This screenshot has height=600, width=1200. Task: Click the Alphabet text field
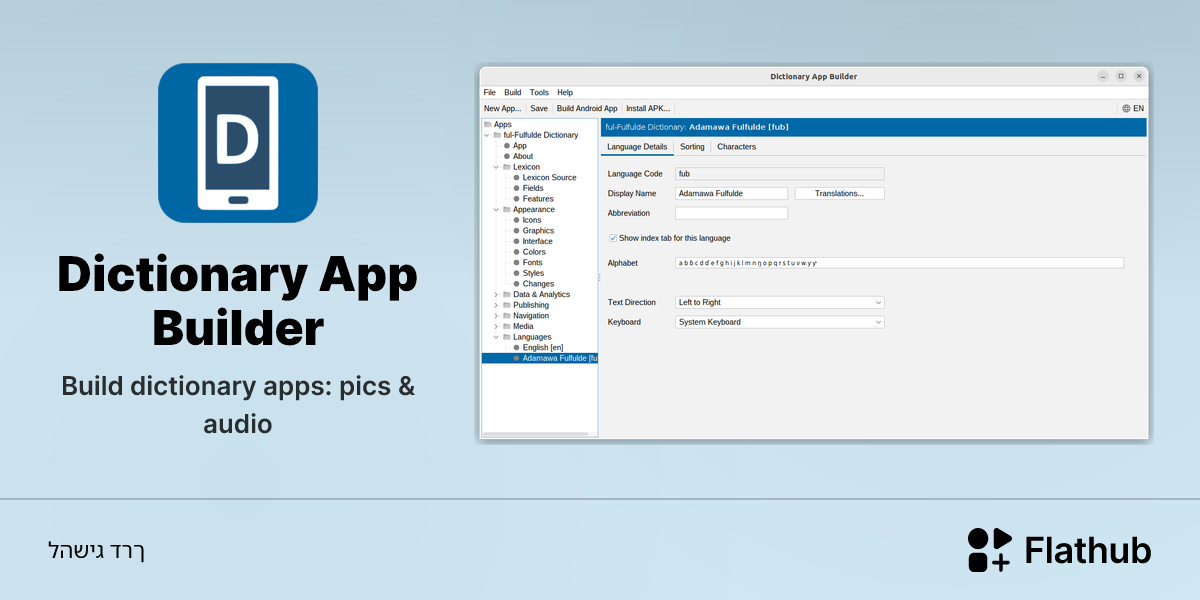(899, 263)
